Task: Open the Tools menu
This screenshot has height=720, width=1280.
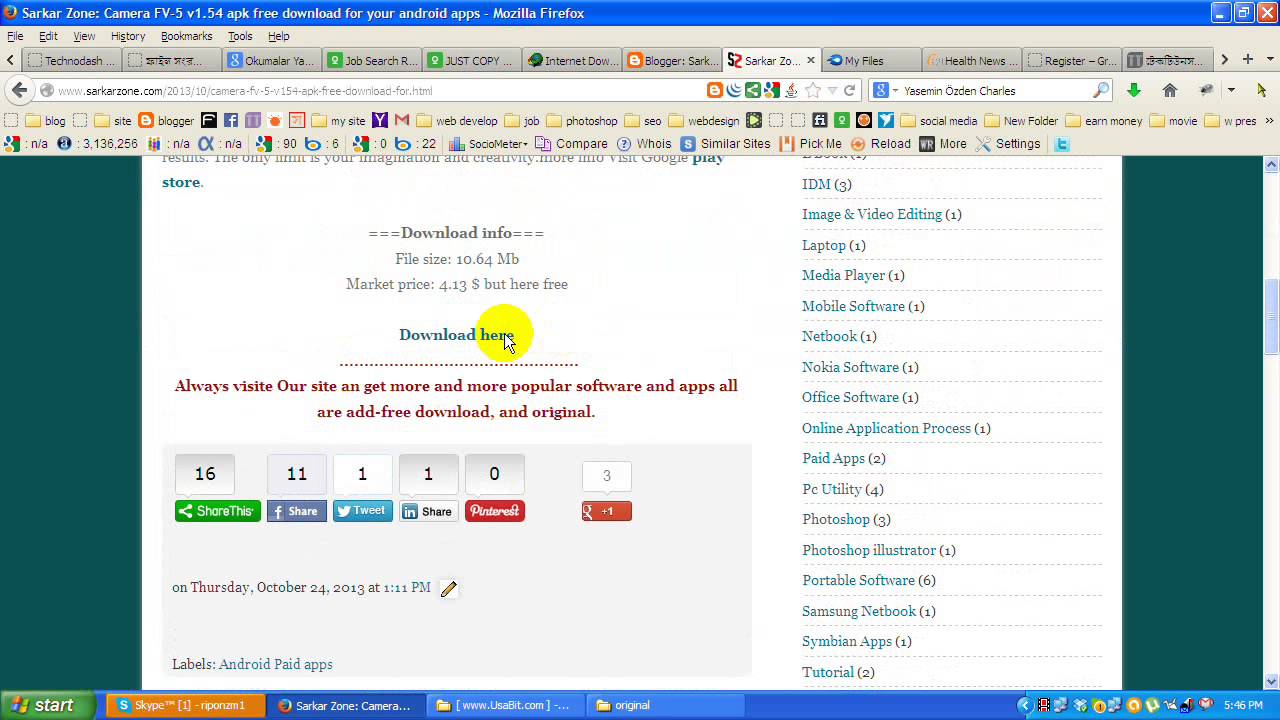Action: click(240, 36)
